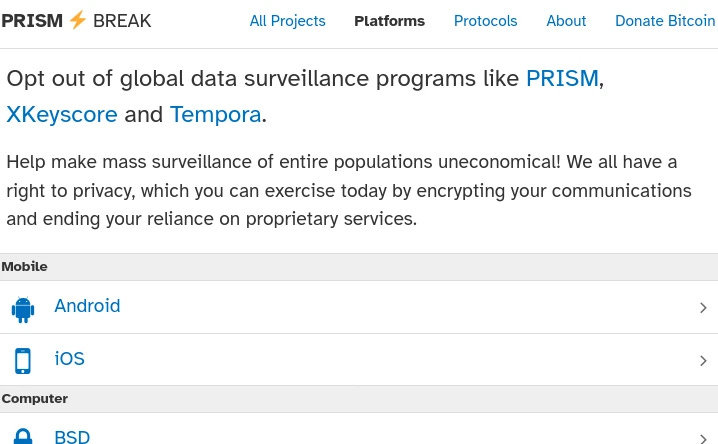The image size is (718, 444).
Task: Click the lightning bolt logo icon
Action: coord(77,20)
